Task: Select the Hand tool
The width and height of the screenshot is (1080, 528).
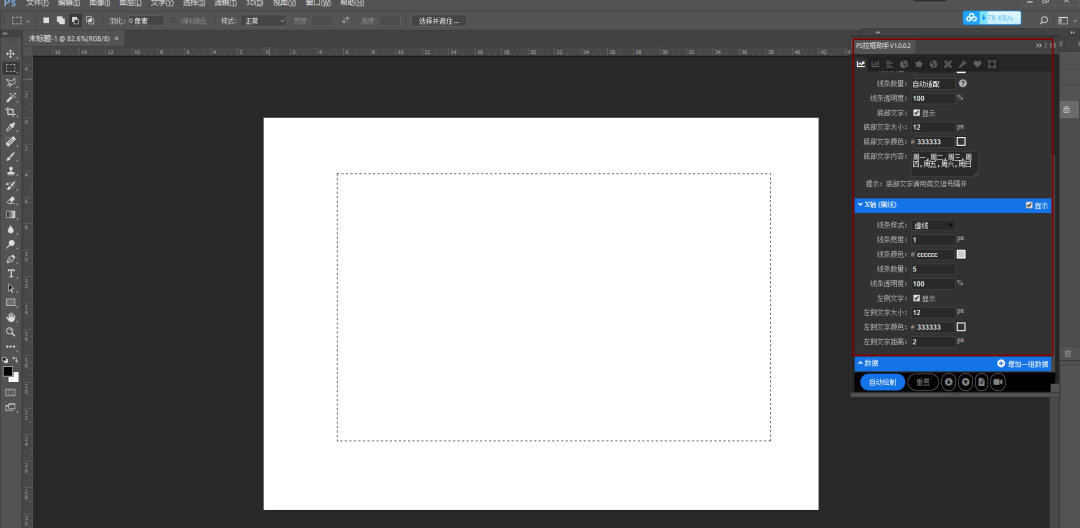Action: tap(11, 317)
